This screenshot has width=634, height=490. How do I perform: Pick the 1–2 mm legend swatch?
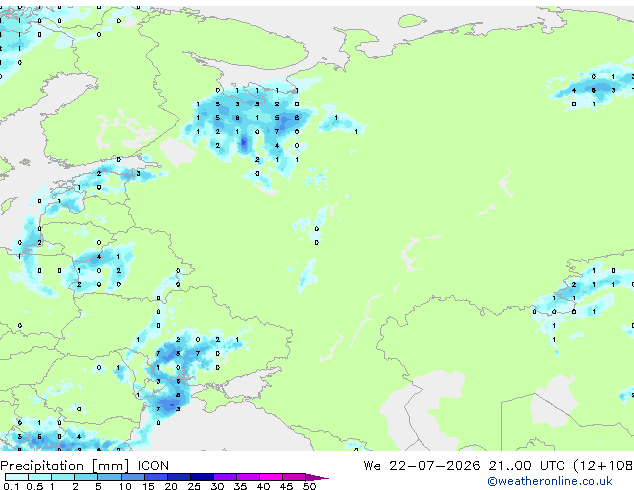click(63, 477)
